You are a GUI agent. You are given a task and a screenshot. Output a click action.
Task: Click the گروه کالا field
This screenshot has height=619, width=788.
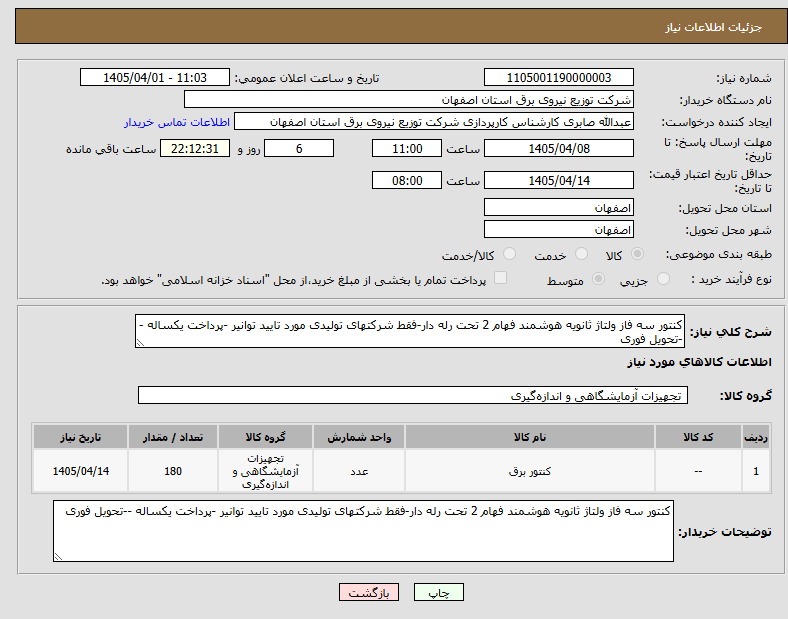[x=413, y=395]
